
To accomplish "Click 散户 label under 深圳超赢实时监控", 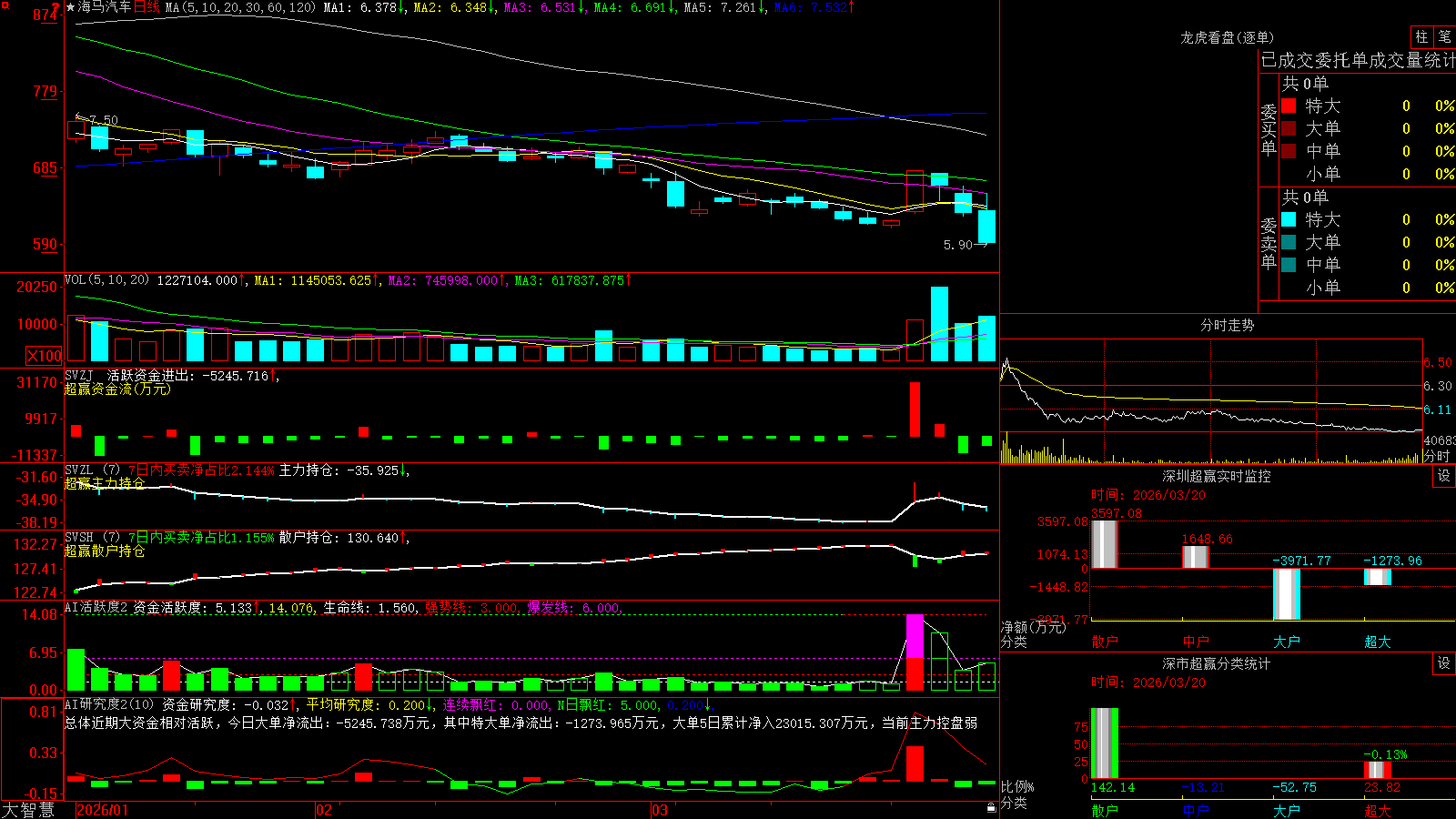I will point(1105,642).
